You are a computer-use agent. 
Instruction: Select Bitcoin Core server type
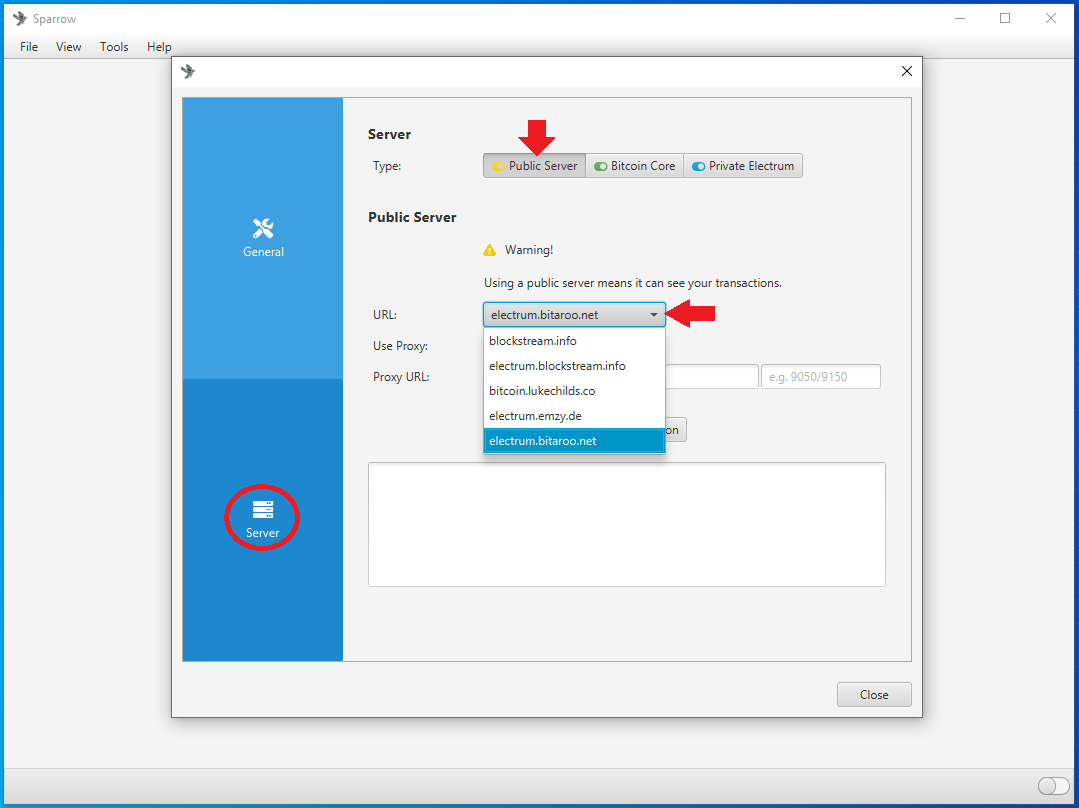(x=634, y=166)
